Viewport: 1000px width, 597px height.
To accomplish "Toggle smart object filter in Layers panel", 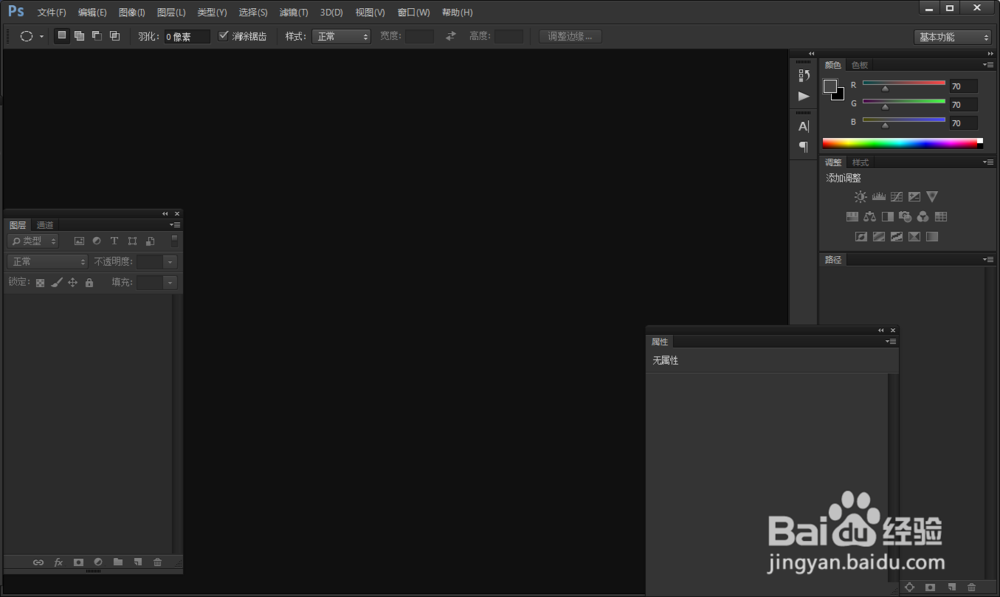I will pyautogui.click(x=151, y=241).
